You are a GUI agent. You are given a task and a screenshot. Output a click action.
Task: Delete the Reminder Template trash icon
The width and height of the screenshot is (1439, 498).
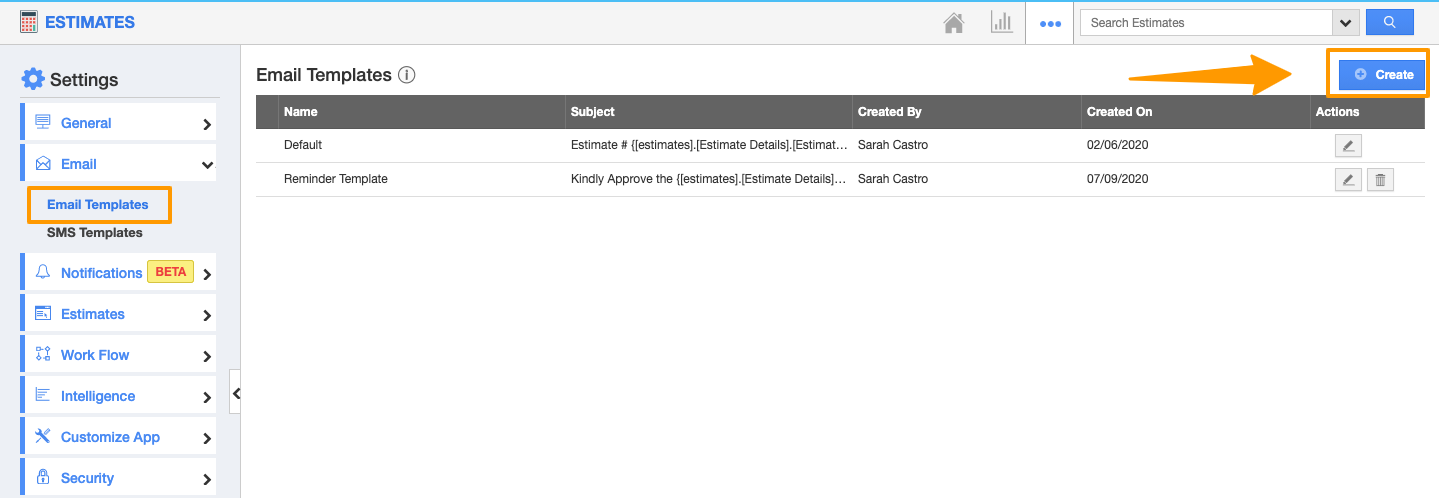(x=1380, y=180)
